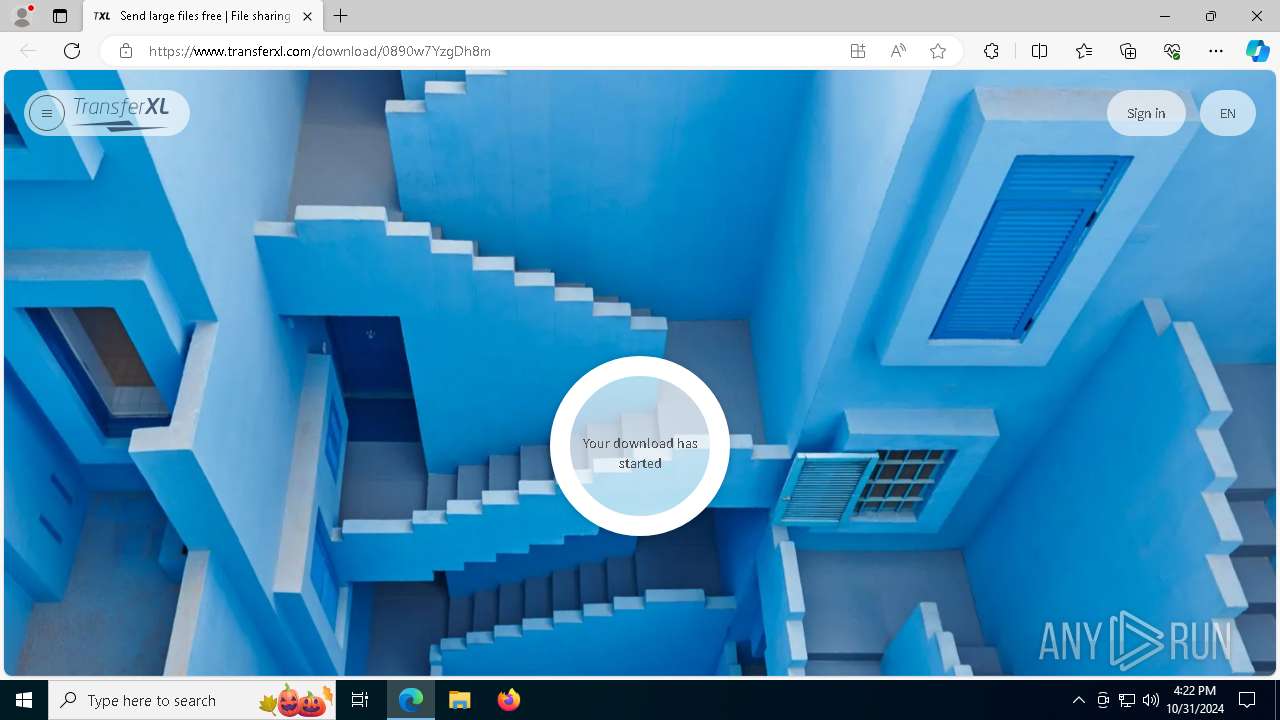Open the Favorites list

point(1084,51)
